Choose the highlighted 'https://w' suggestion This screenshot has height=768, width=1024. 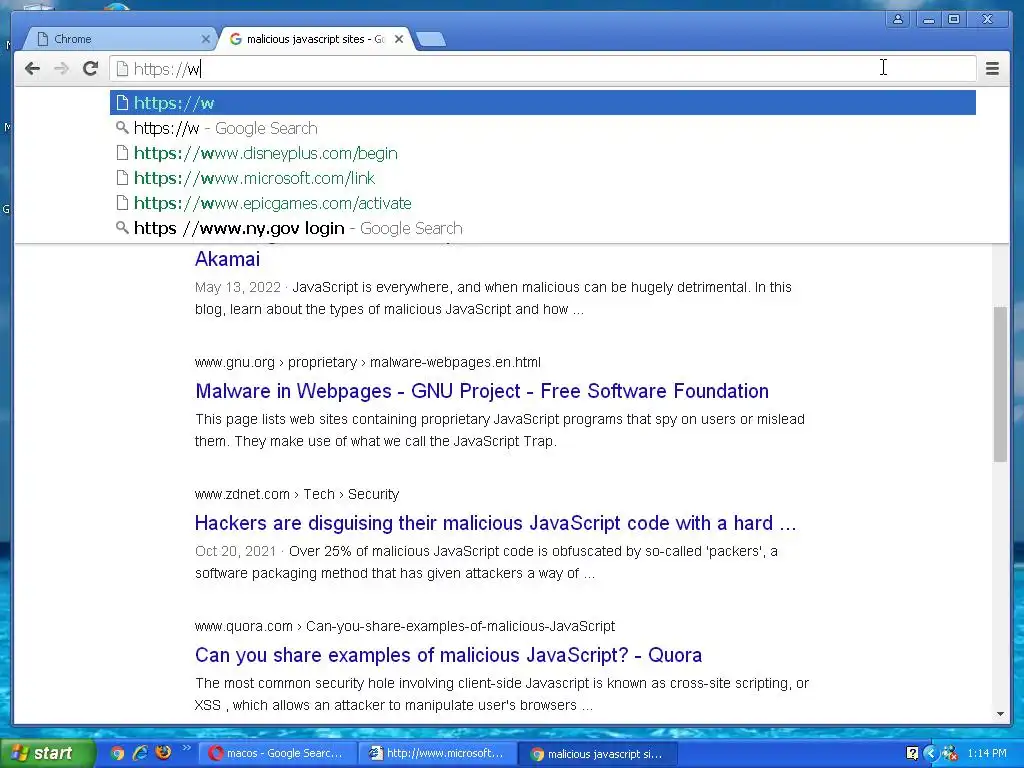(x=543, y=103)
